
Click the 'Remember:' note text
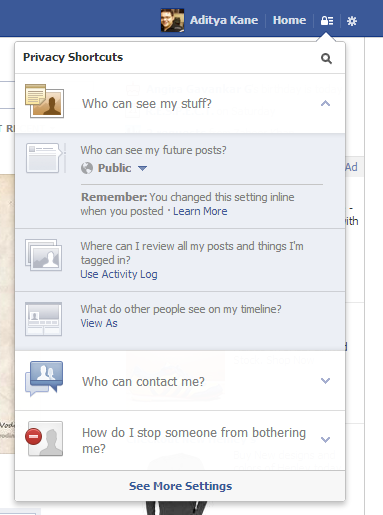coord(187,204)
